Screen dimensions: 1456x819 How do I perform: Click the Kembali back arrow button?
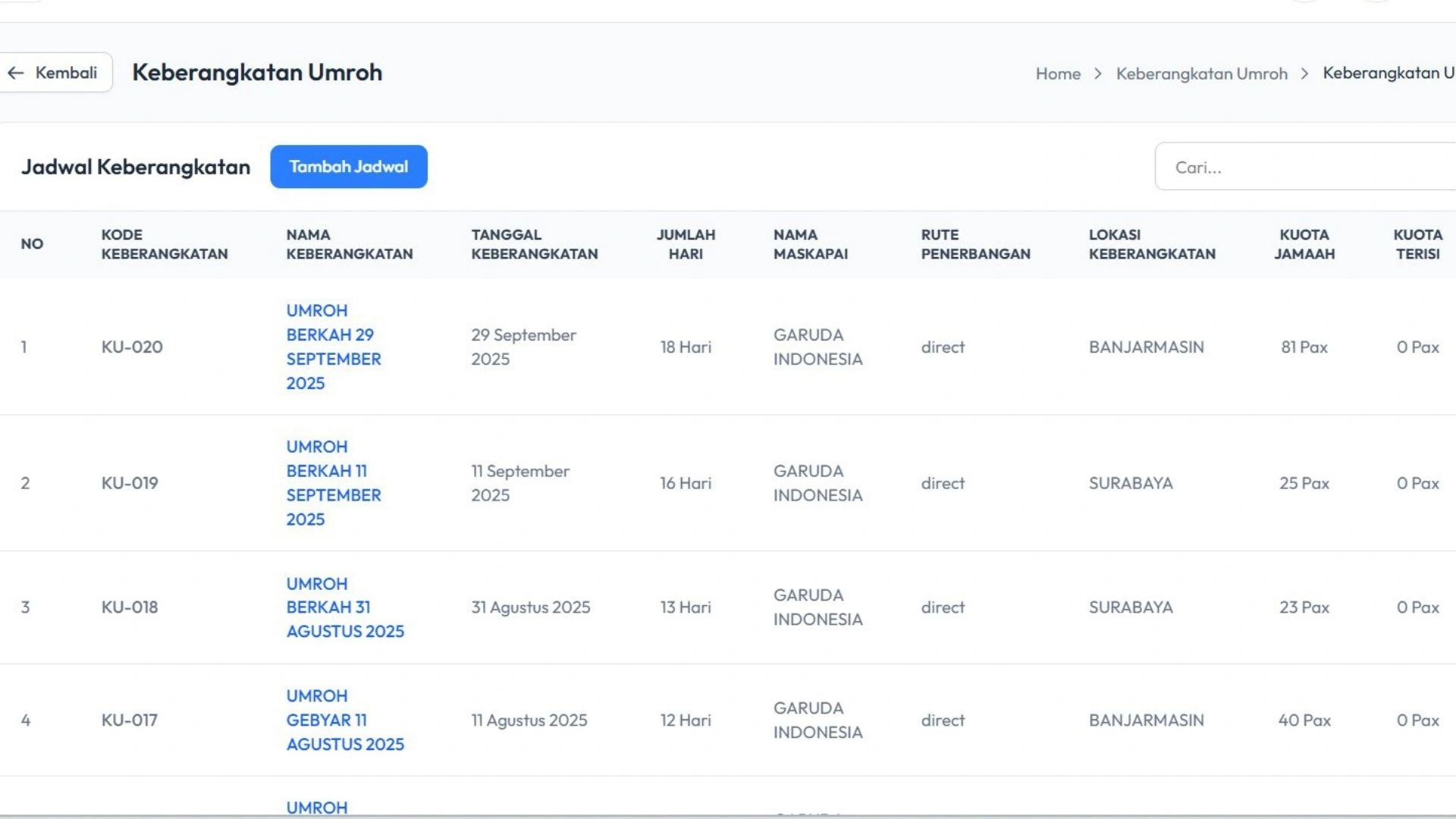coord(53,73)
